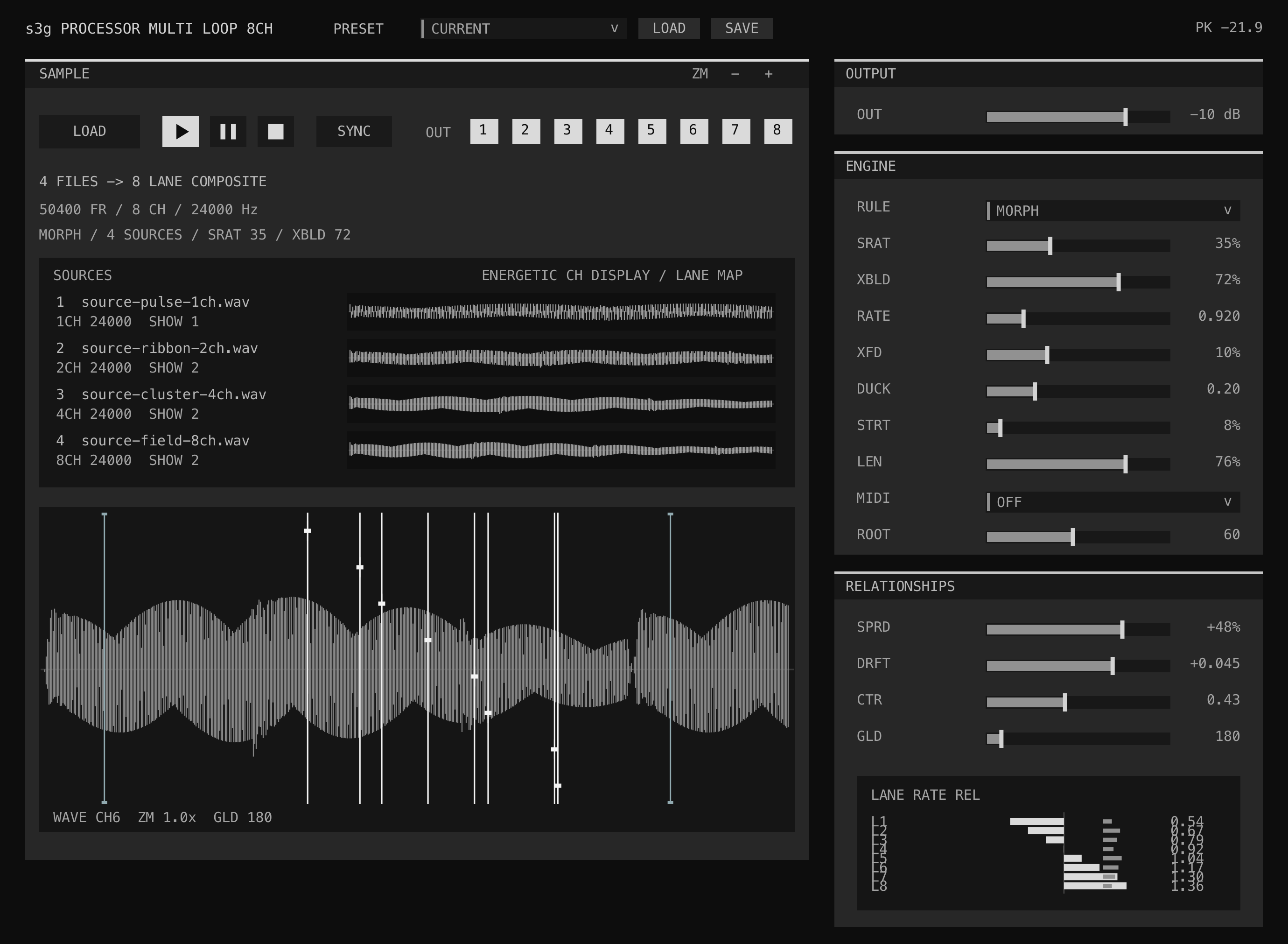This screenshot has height=944, width=1288.
Task: Click the -10 dB output value
Action: pos(1214,115)
